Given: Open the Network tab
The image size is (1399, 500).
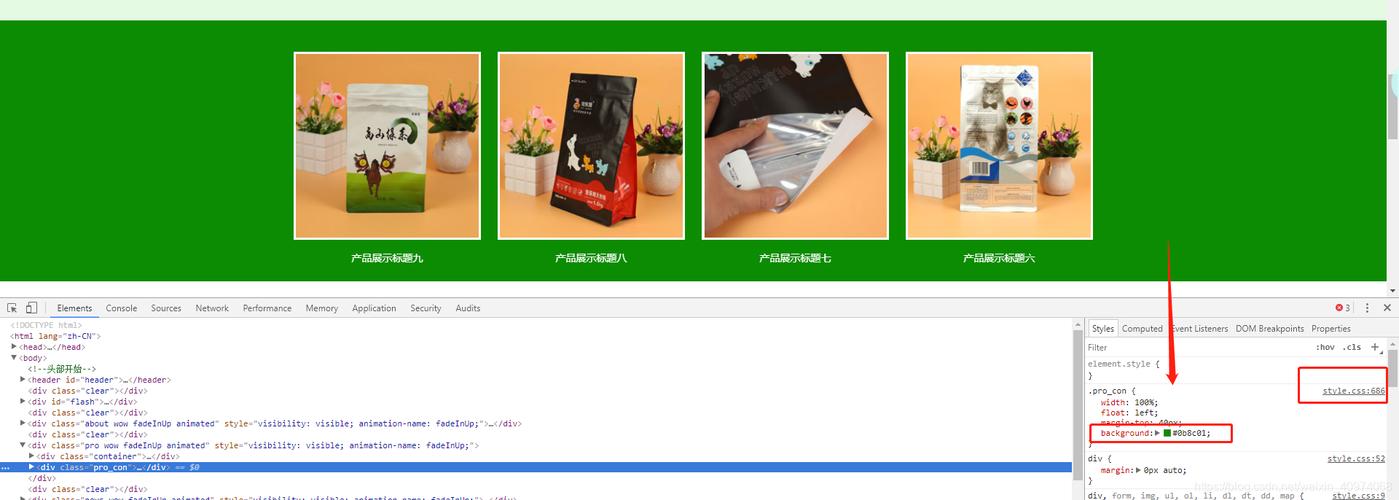Looking at the screenshot, I should [212, 308].
